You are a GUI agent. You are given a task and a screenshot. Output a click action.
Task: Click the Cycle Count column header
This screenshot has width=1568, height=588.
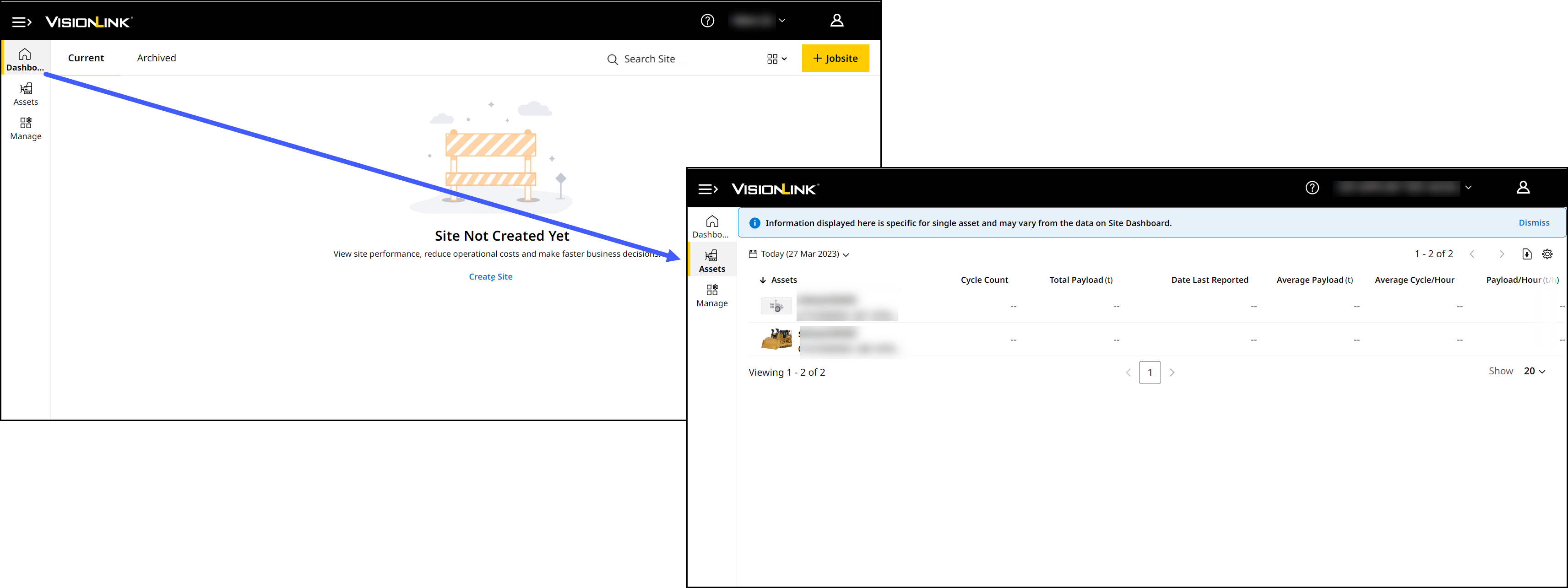coord(984,280)
